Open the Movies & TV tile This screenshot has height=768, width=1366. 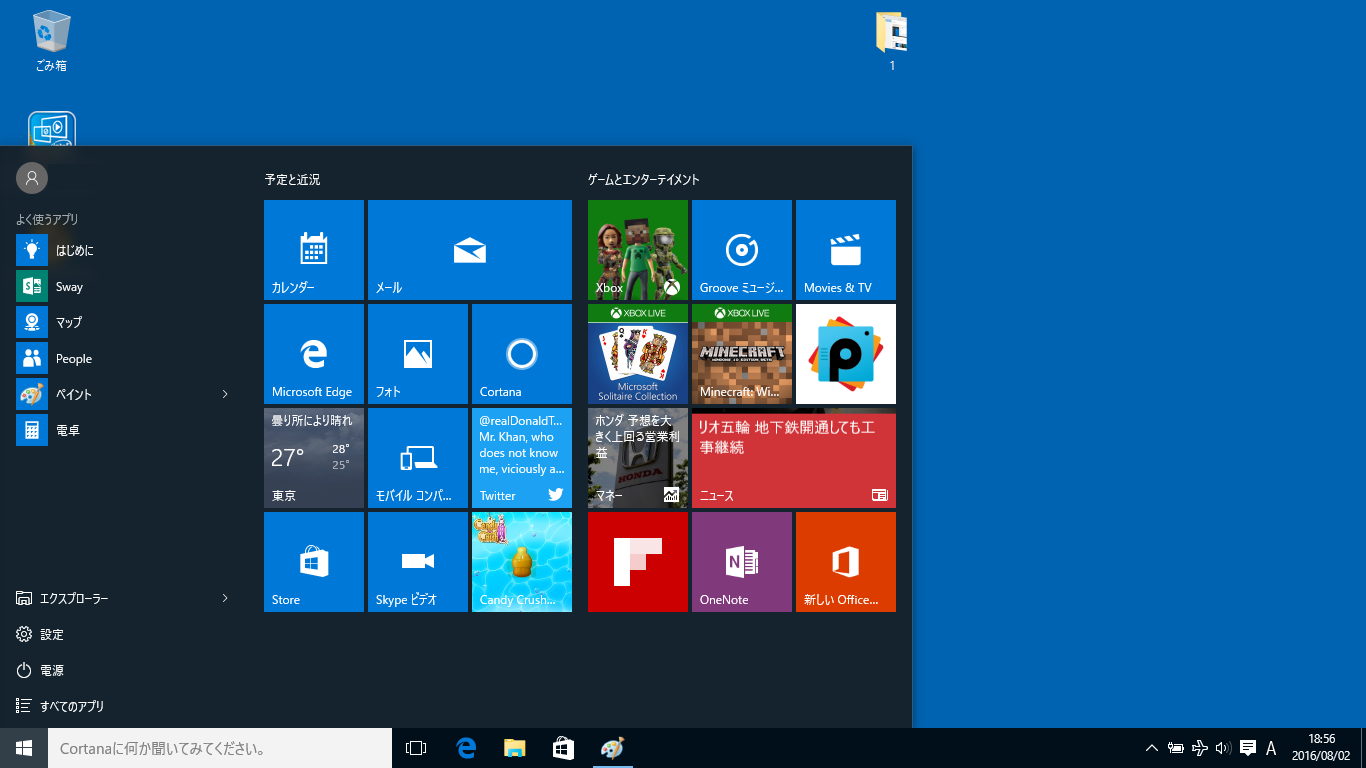[x=846, y=250]
